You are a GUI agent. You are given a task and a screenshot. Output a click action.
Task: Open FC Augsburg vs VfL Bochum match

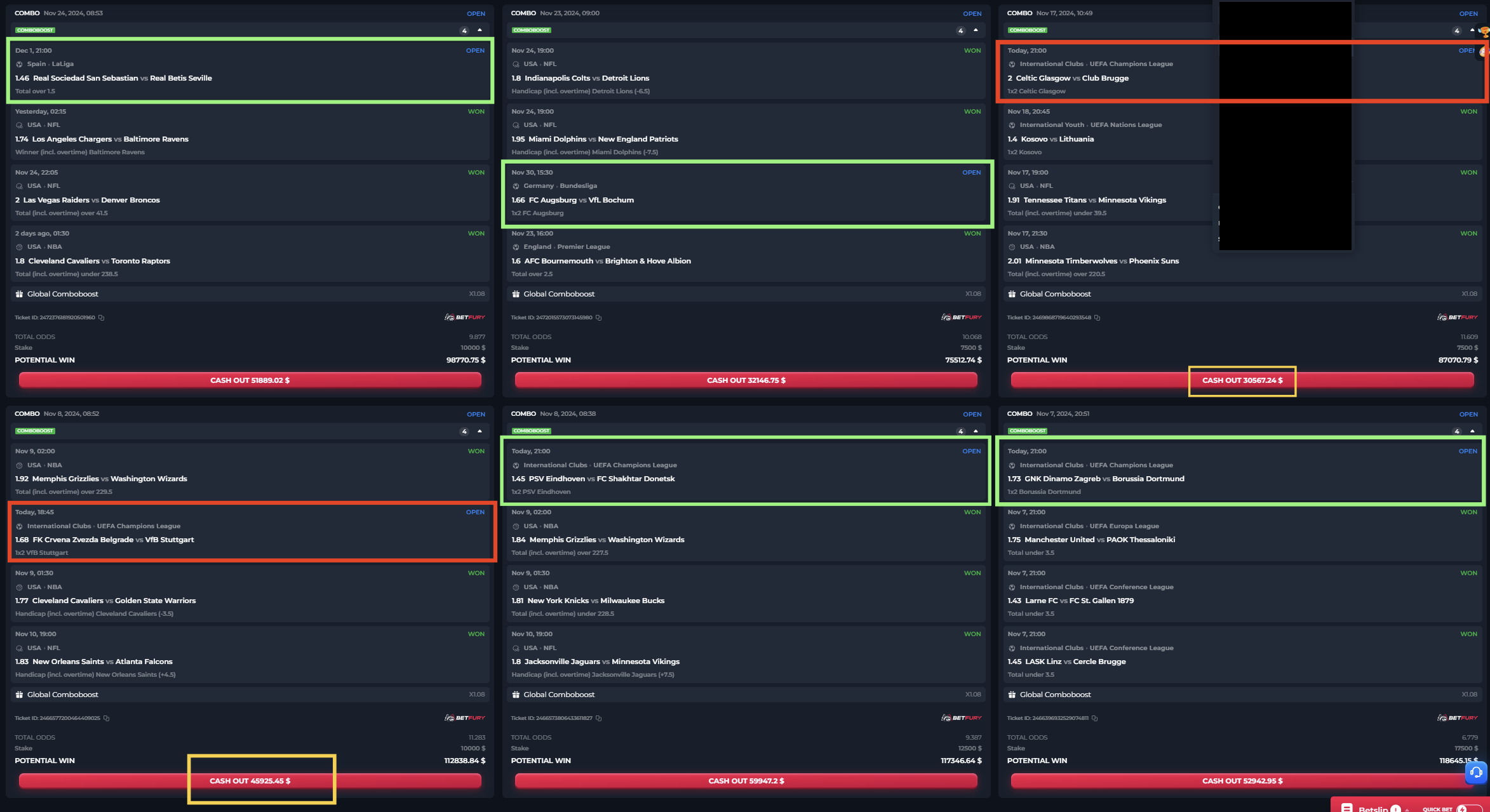coord(581,200)
